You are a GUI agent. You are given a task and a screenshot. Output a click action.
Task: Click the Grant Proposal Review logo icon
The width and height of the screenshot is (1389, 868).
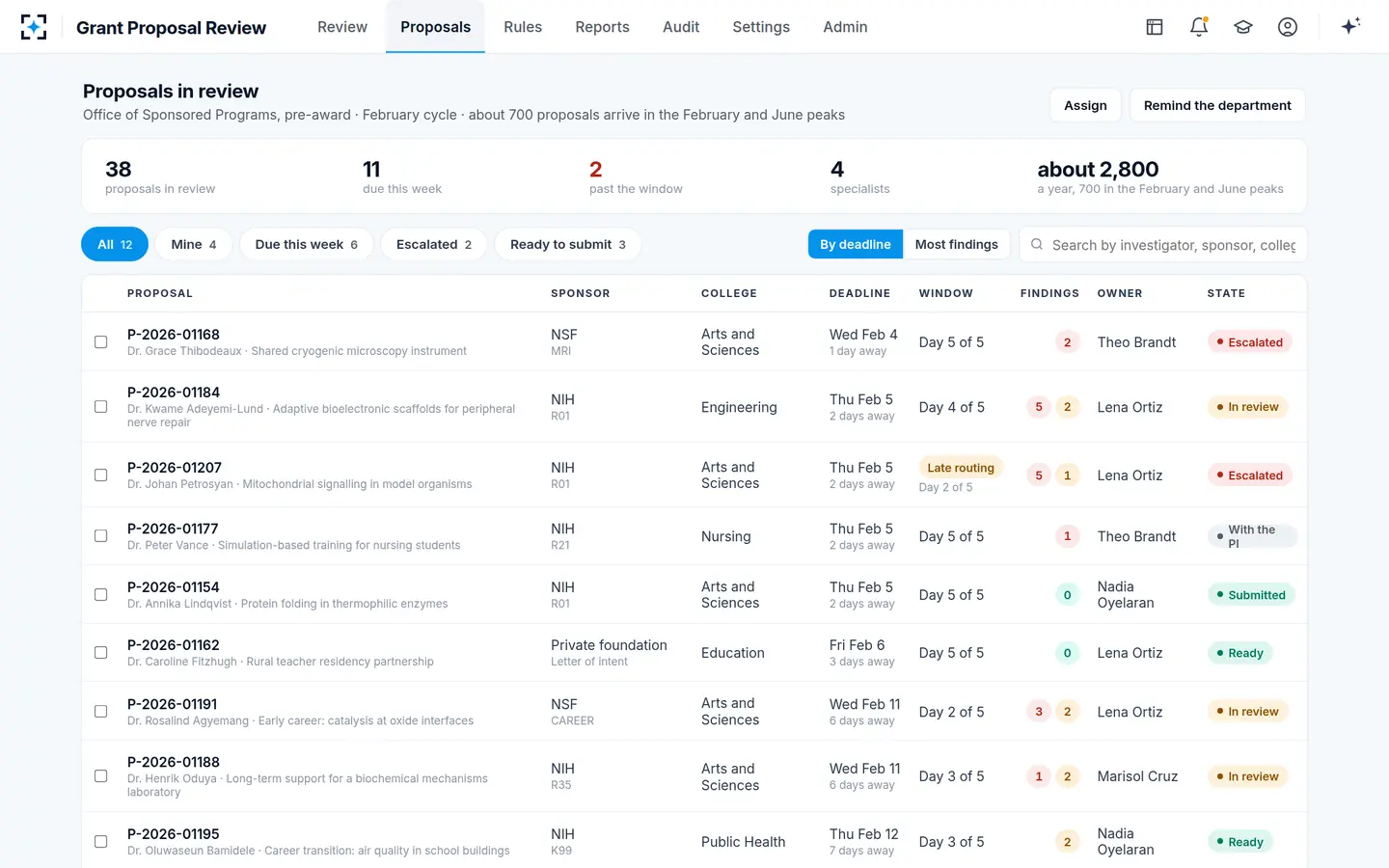34,27
